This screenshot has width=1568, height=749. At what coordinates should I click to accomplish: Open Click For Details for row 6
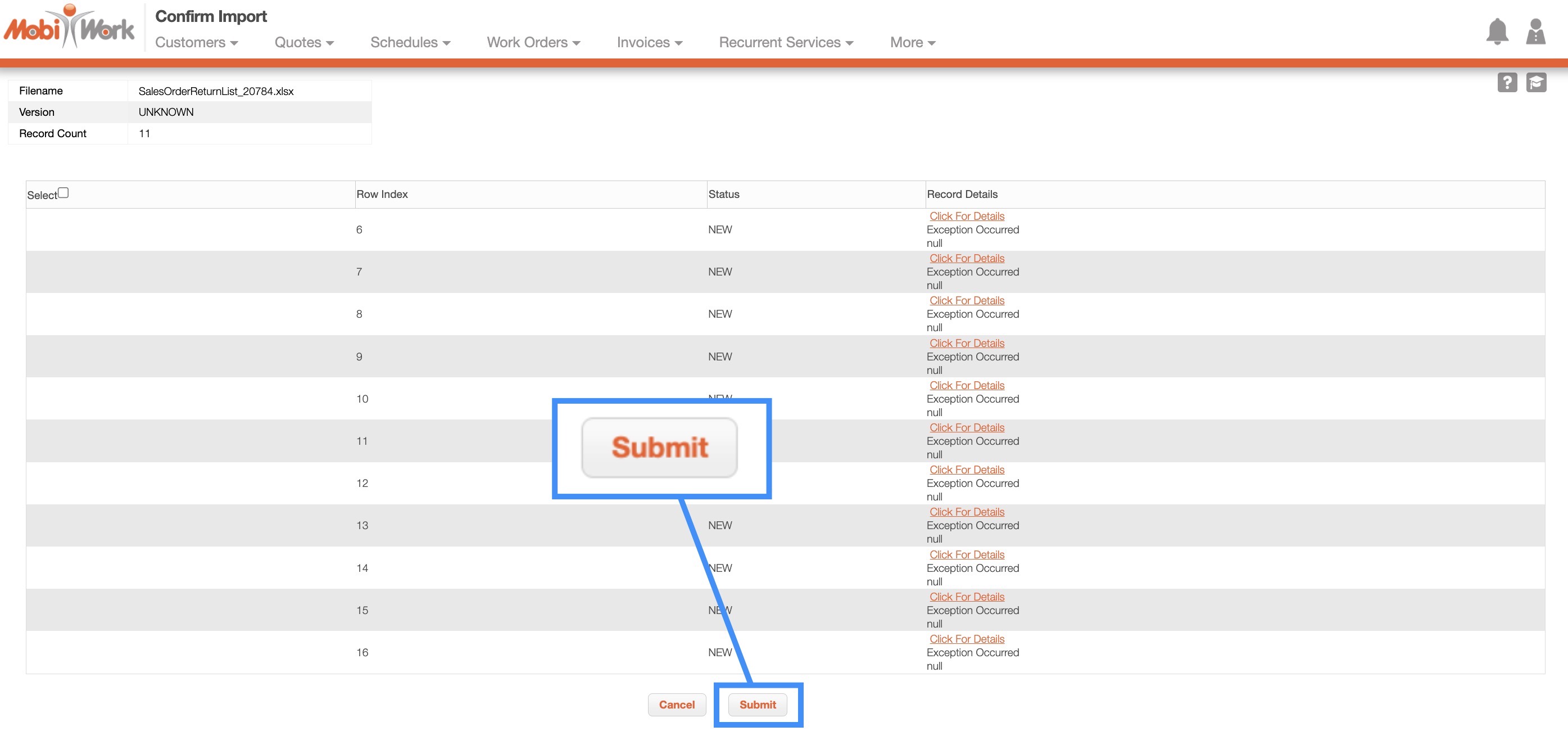(967, 216)
